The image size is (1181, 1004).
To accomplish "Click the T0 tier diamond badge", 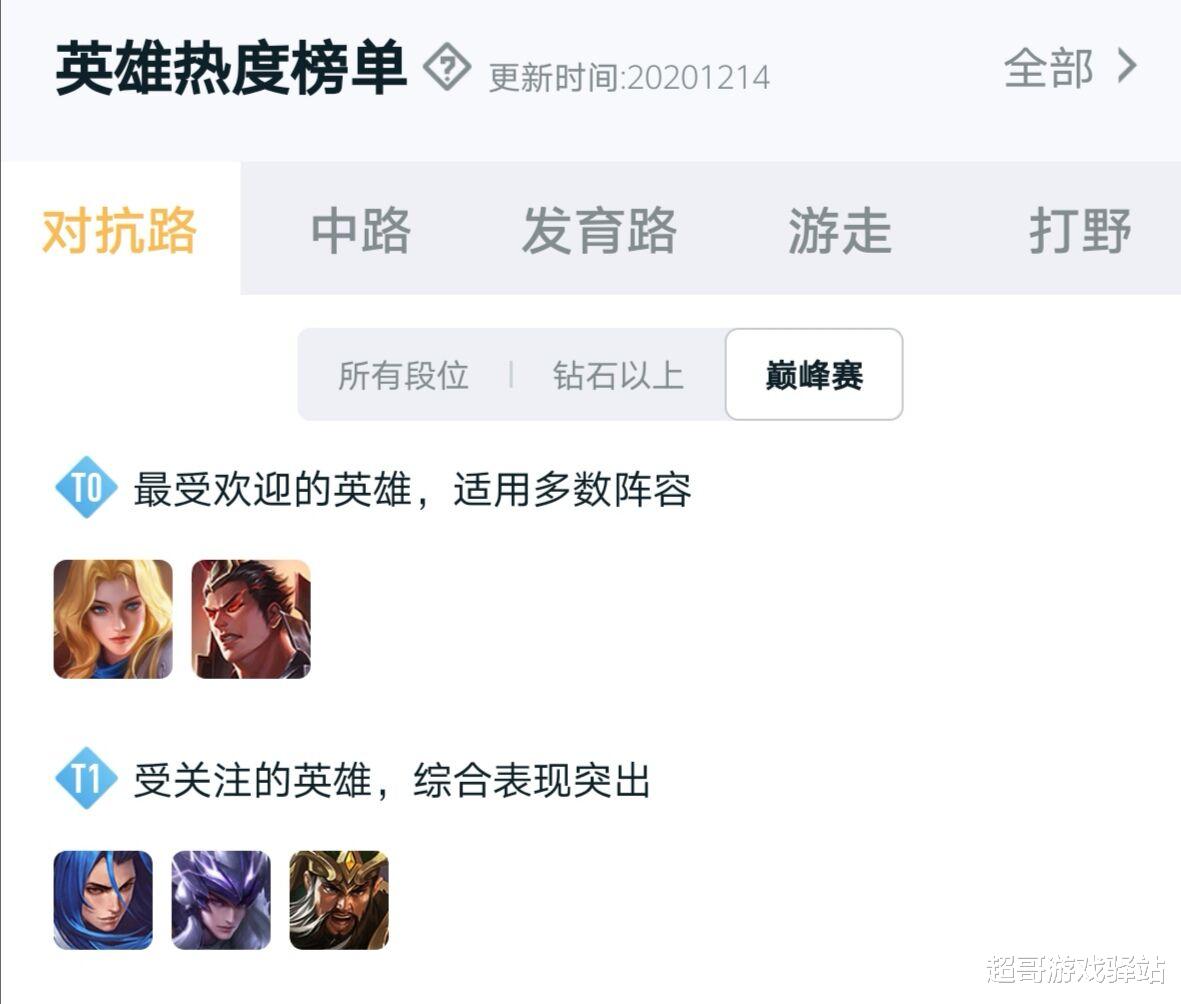I will coord(87,487).
